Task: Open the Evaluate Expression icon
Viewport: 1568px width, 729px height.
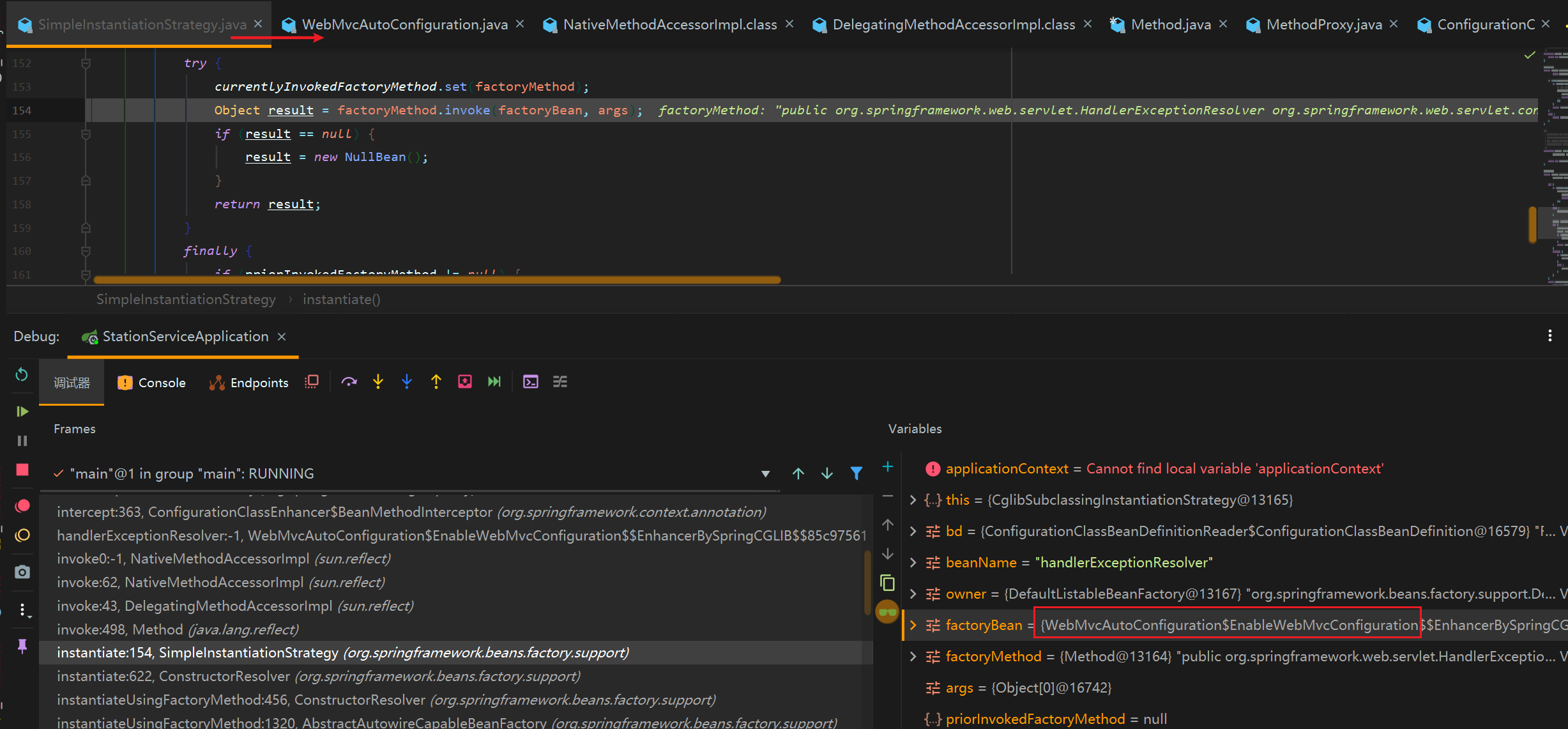Action: click(x=530, y=382)
